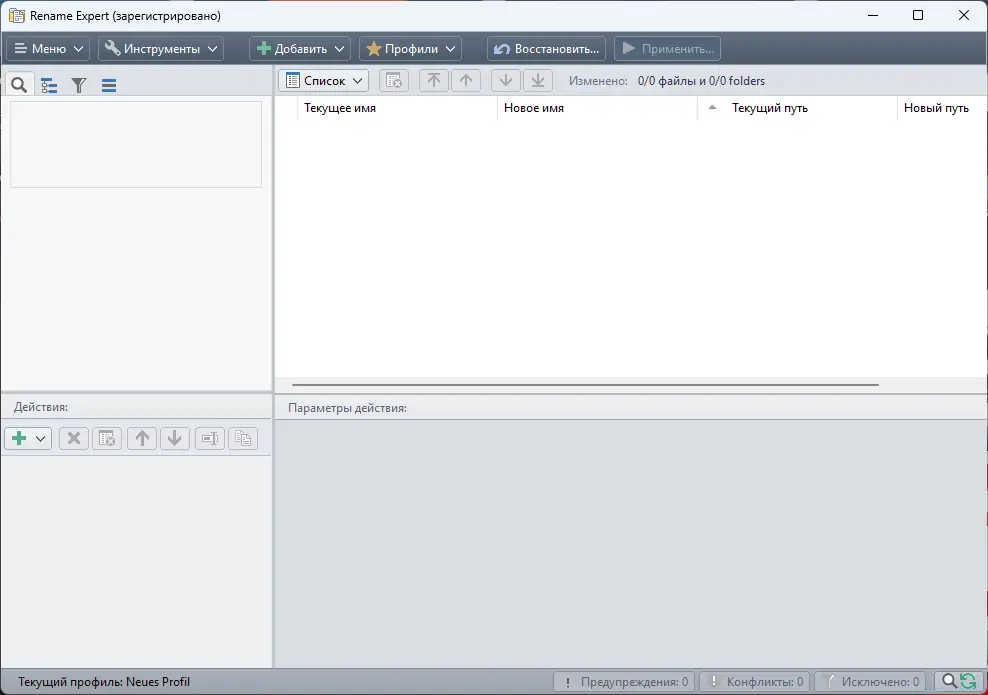Viewport: 988px width, 695px height.
Task: Open the Добавить dropdown
Action: click(300, 49)
